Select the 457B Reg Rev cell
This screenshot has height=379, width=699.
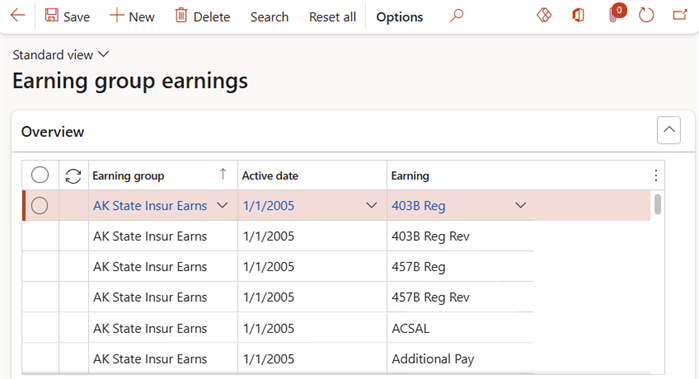click(x=460, y=297)
